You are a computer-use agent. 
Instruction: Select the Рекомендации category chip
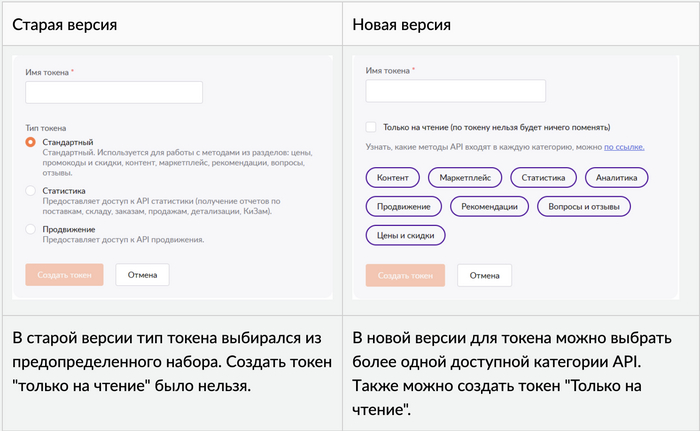tap(490, 207)
